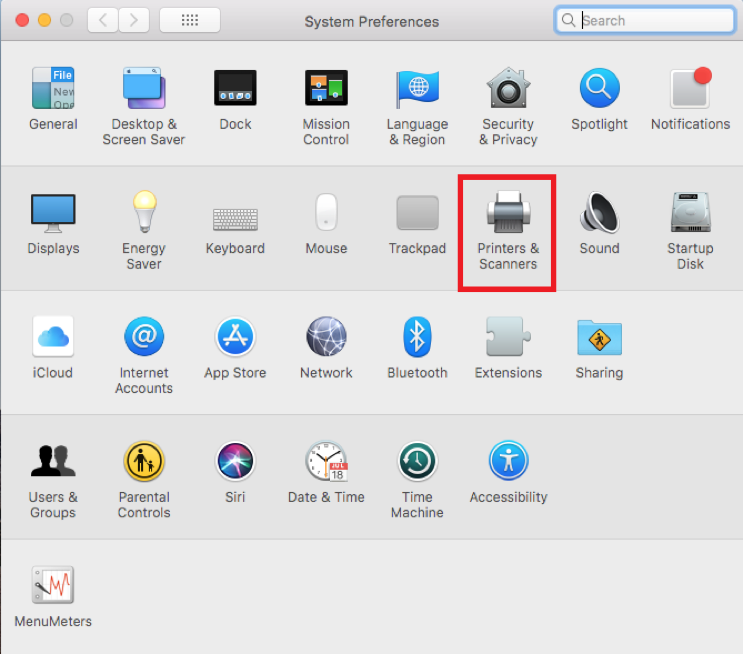Click the magnifying glass in search field
The width and height of the screenshot is (743, 654).
pyautogui.click(x=568, y=20)
